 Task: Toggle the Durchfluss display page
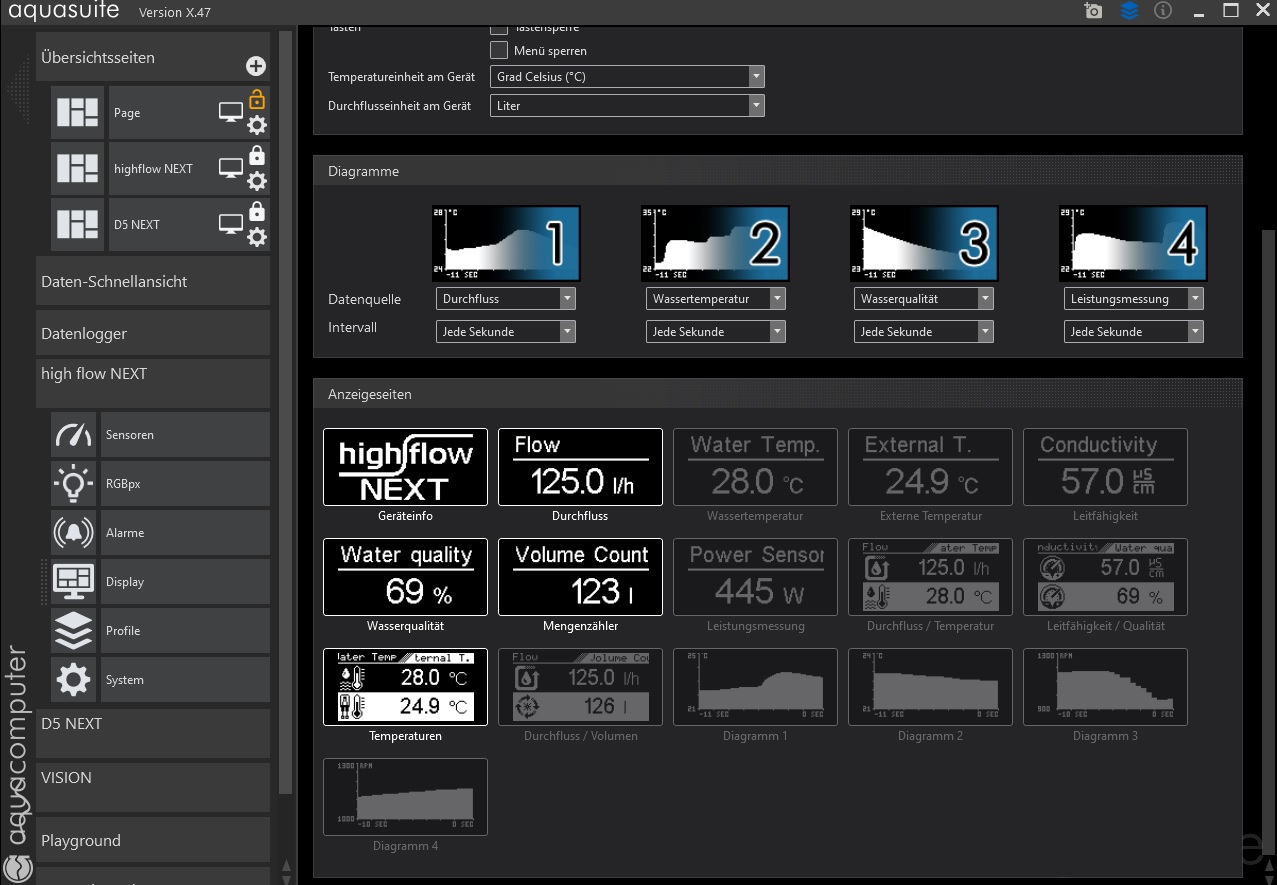[x=581, y=467]
